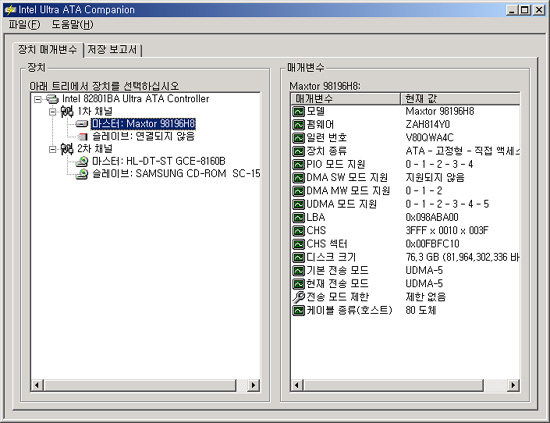Select 마스터: Maxtor 98196H8 in the tree
Screen dimensions: 550x423
click(x=143, y=124)
